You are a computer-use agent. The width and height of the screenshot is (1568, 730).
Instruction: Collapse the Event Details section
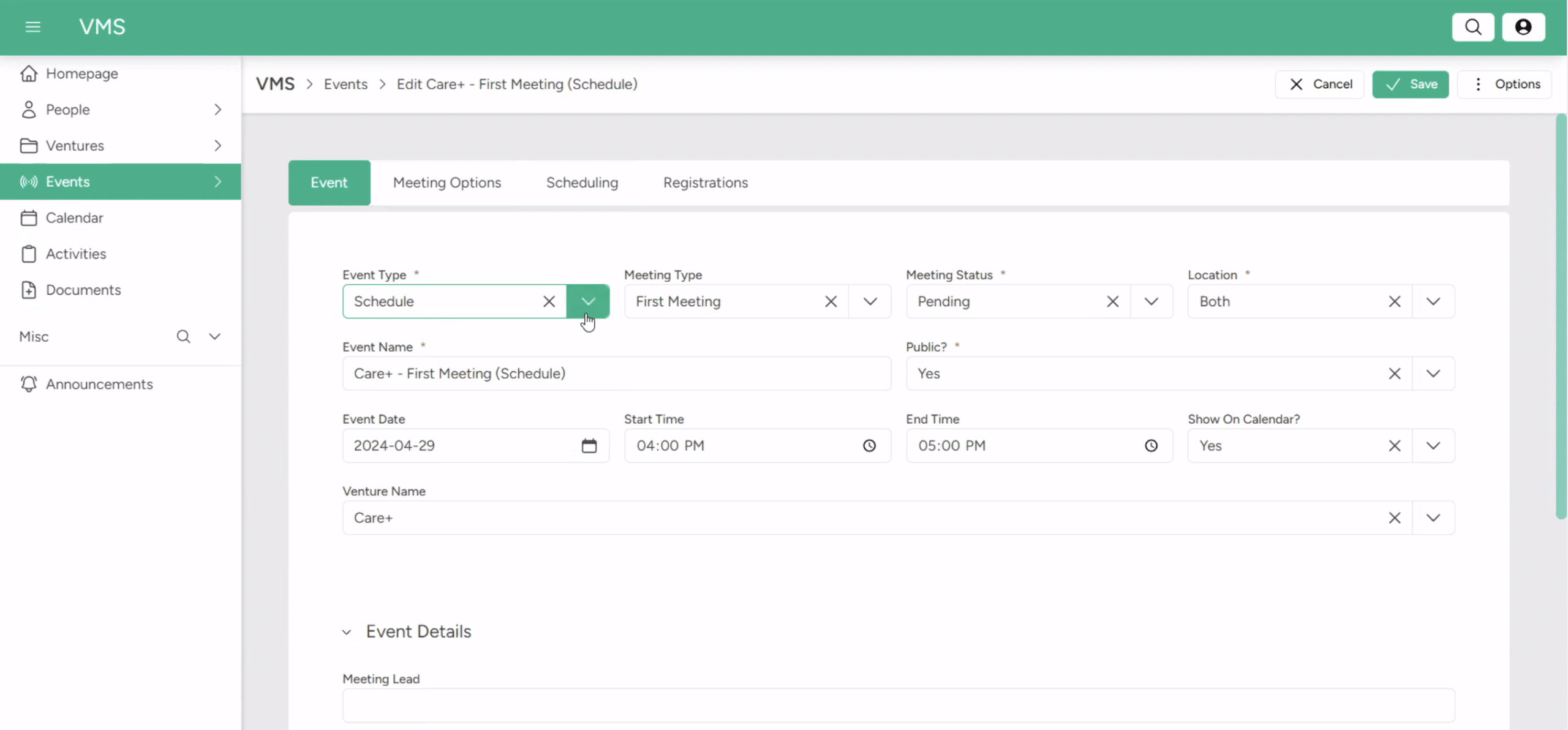pos(347,631)
